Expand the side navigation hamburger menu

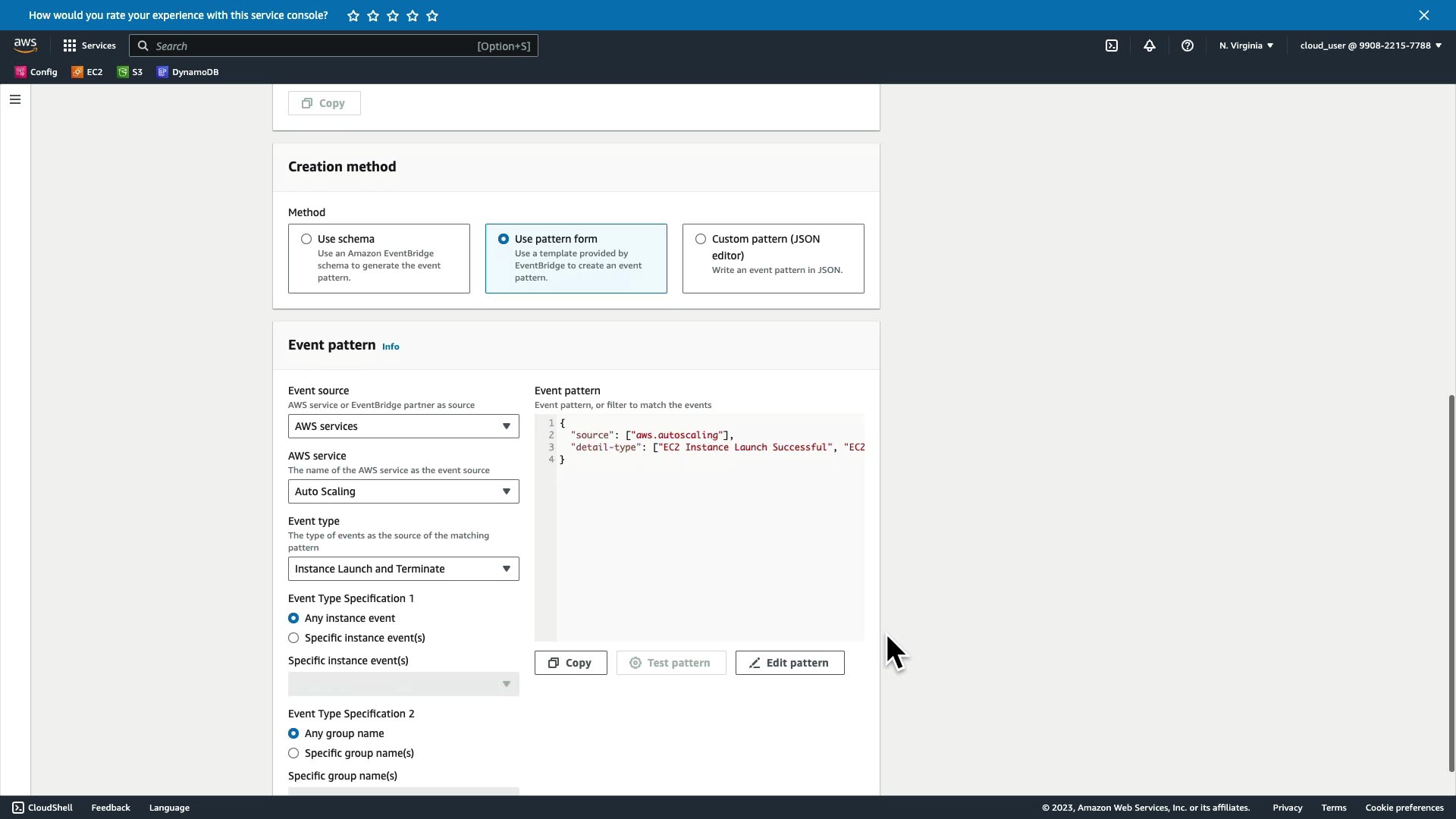(15, 99)
